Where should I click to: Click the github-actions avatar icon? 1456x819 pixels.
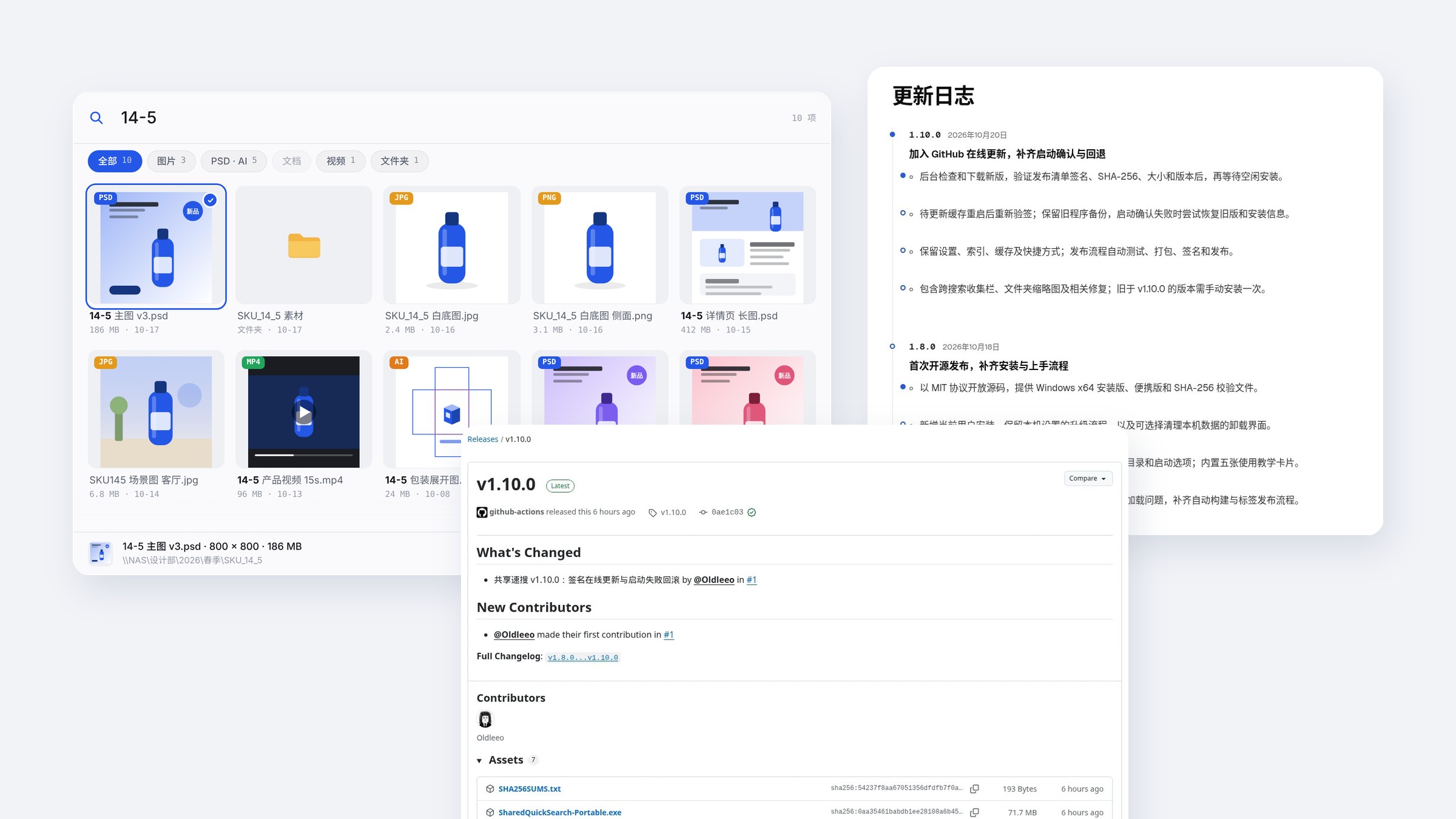click(482, 512)
